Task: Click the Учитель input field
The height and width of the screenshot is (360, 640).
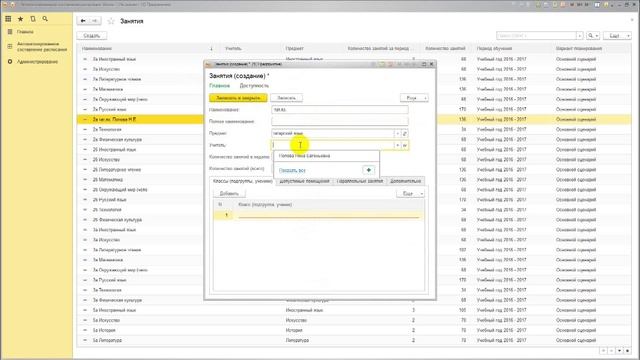Action: [333, 145]
